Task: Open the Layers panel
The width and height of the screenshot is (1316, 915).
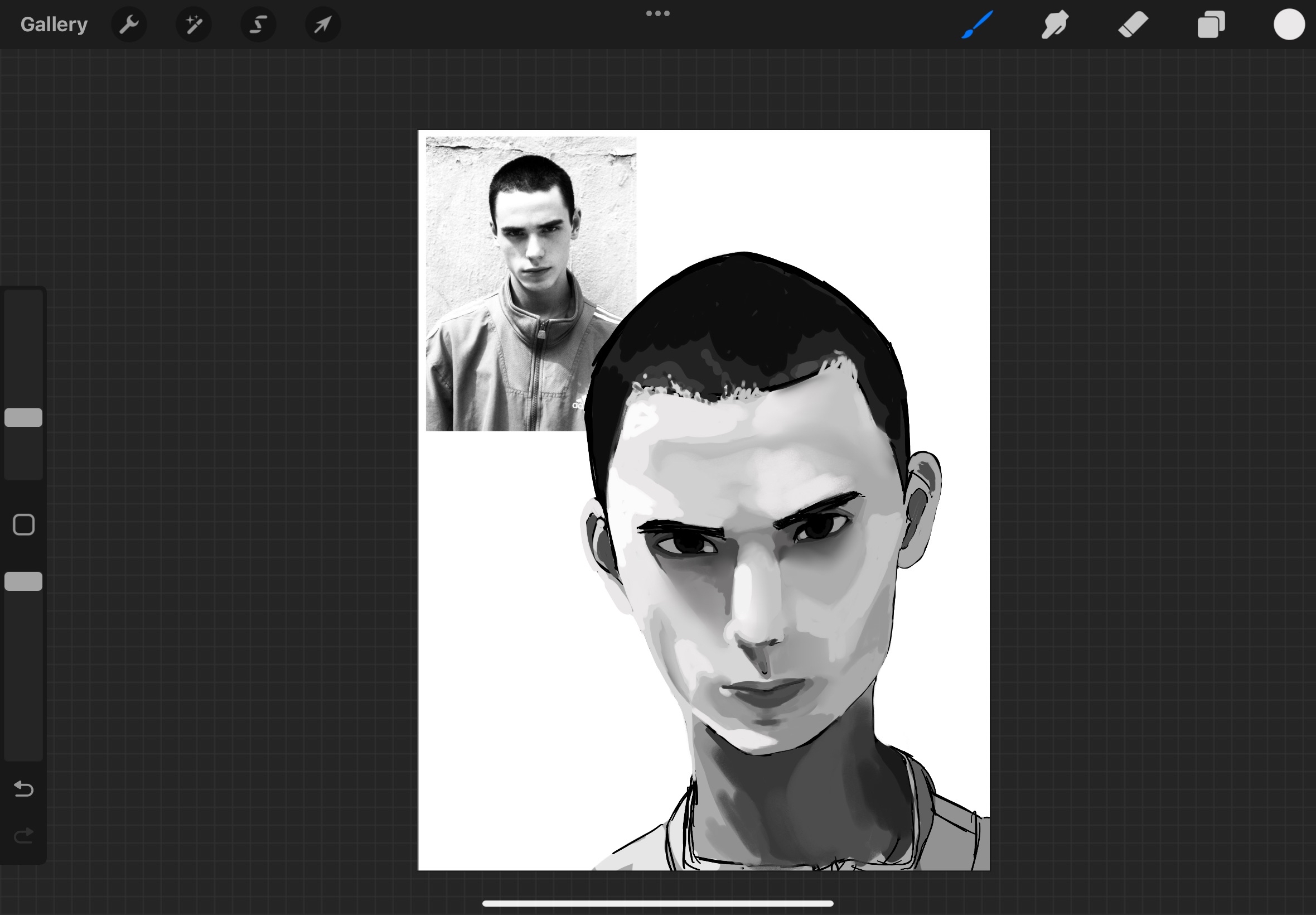Action: (x=1211, y=25)
